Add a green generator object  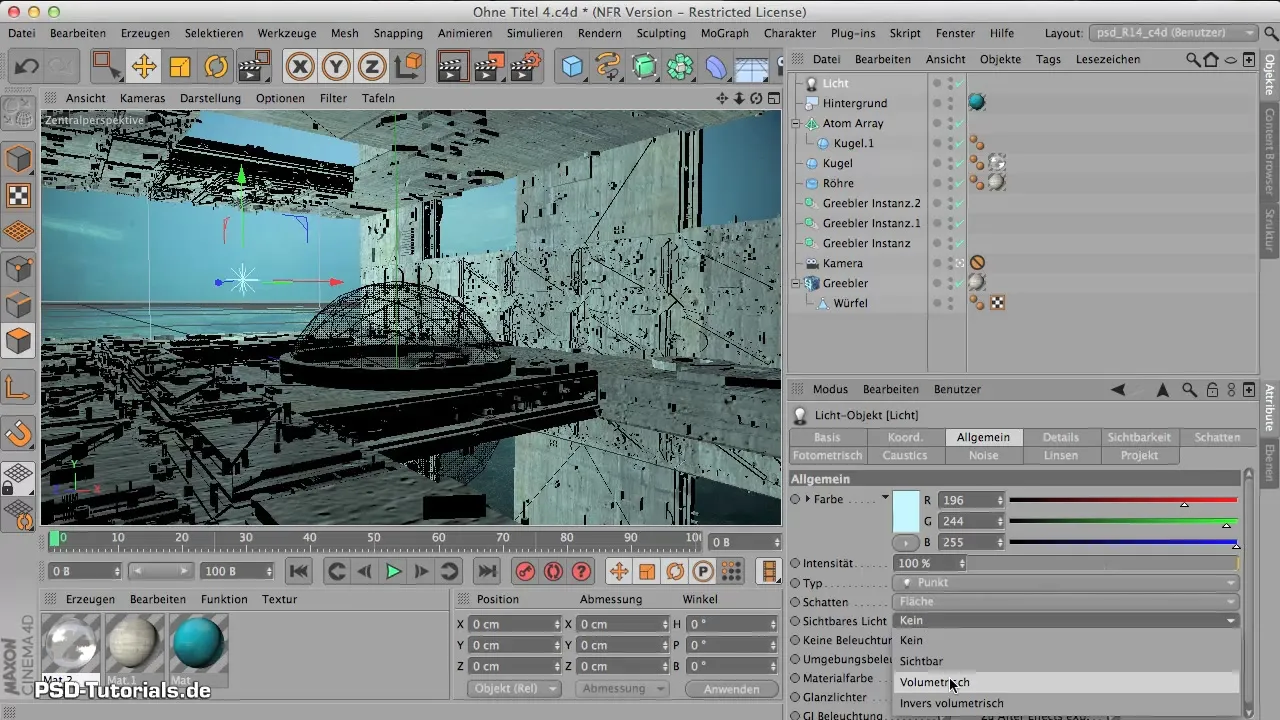point(644,67)
